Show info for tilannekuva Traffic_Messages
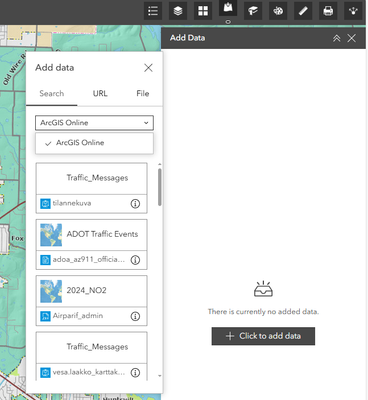Image resolution: width=368 pixels, height=400 pixels. click(x=135, y=204)
